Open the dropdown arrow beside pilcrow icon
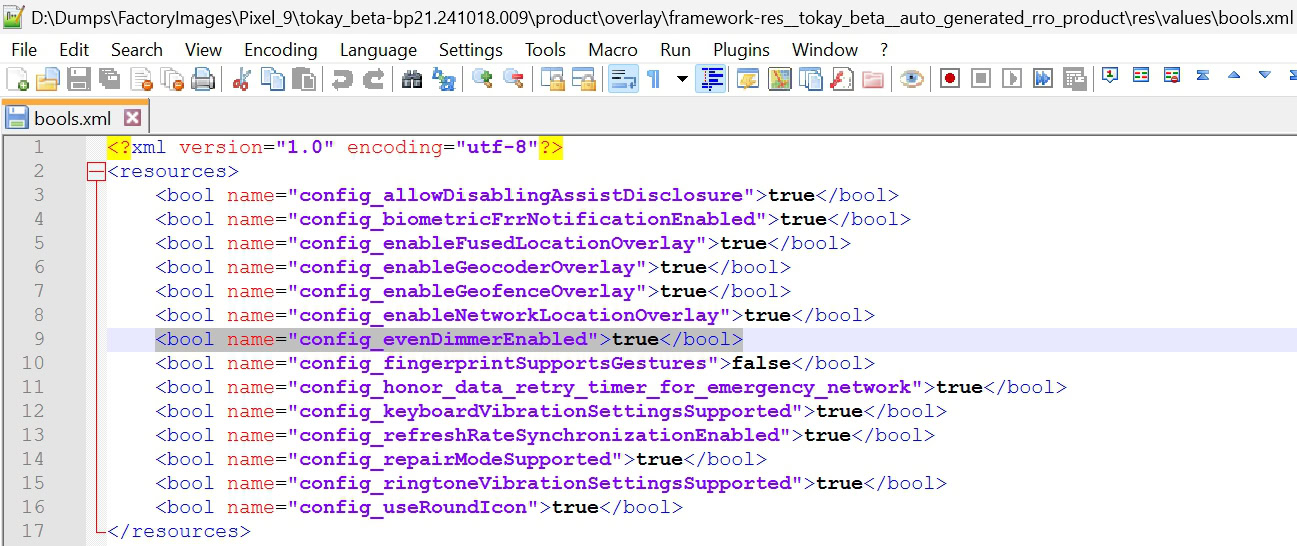The width and height of the screenshot is (1297, 546). (x=682, y=80)
